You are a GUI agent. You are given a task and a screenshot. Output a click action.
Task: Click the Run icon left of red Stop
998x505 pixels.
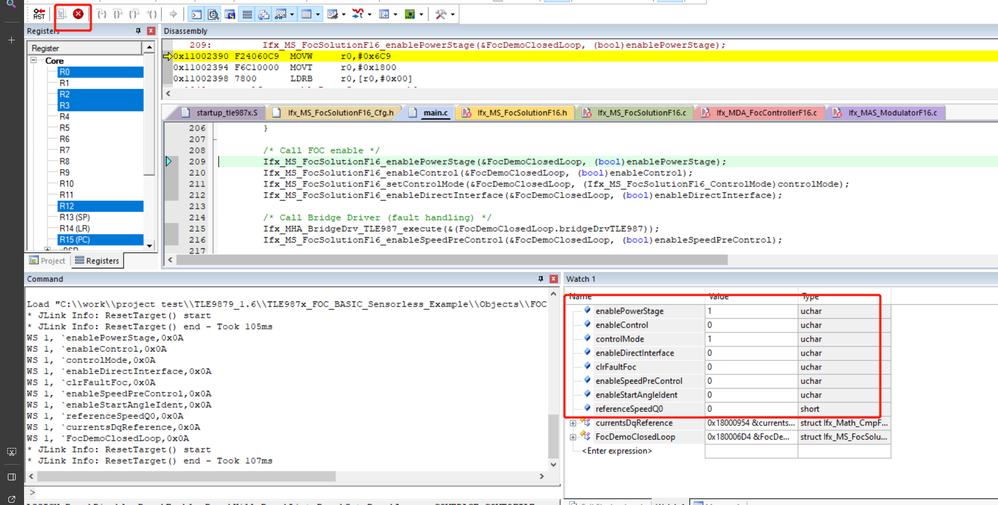click(62, 13)
